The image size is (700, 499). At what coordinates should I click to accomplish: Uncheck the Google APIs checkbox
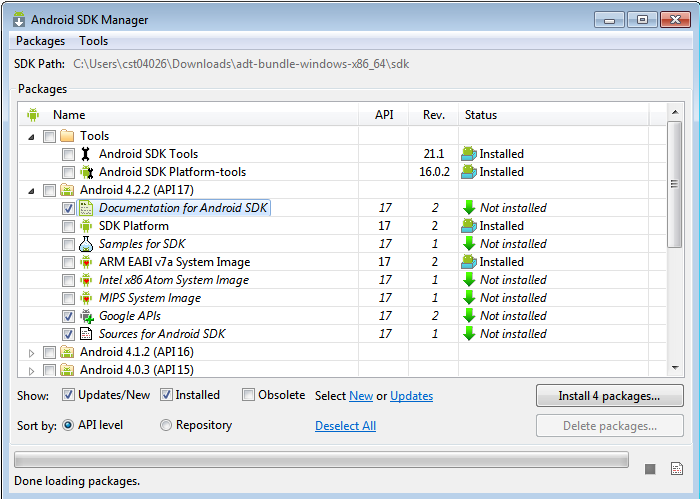[x=68, y=316]
